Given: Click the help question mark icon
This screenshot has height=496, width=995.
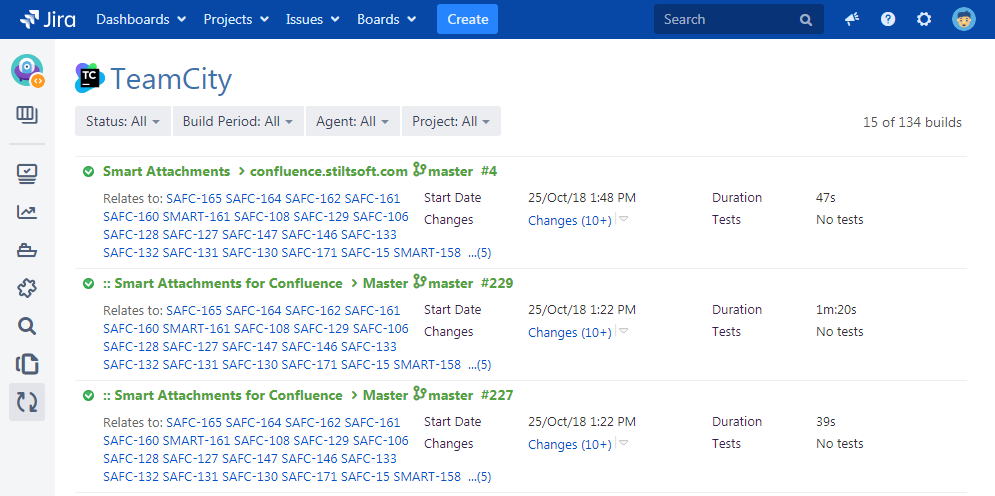Looking at the screenshot, I should [888, 19].
